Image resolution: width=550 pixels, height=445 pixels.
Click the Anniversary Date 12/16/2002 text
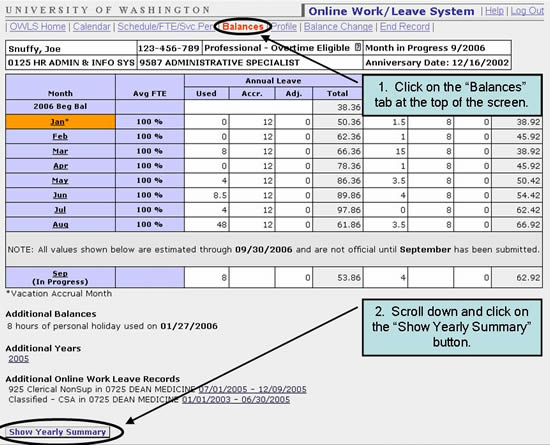coord(437,63)
